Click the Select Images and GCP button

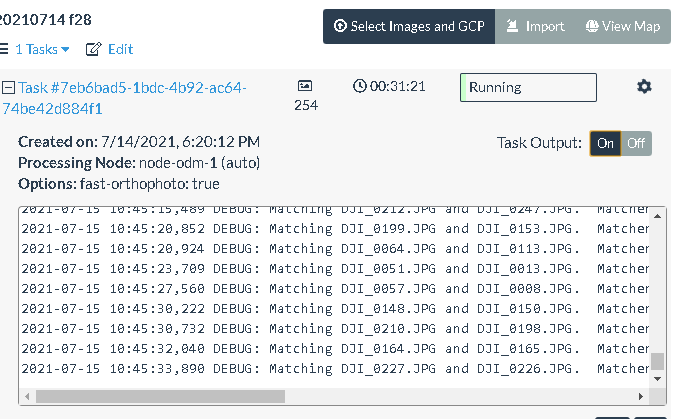pos(409,27)
